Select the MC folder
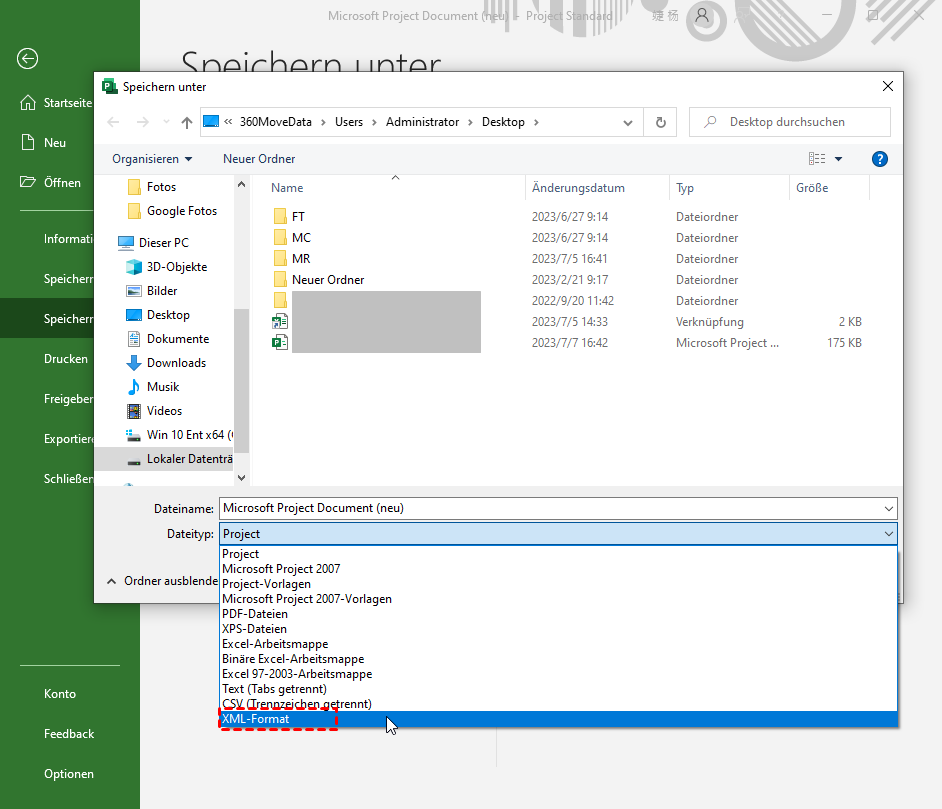 coord(292,237)
